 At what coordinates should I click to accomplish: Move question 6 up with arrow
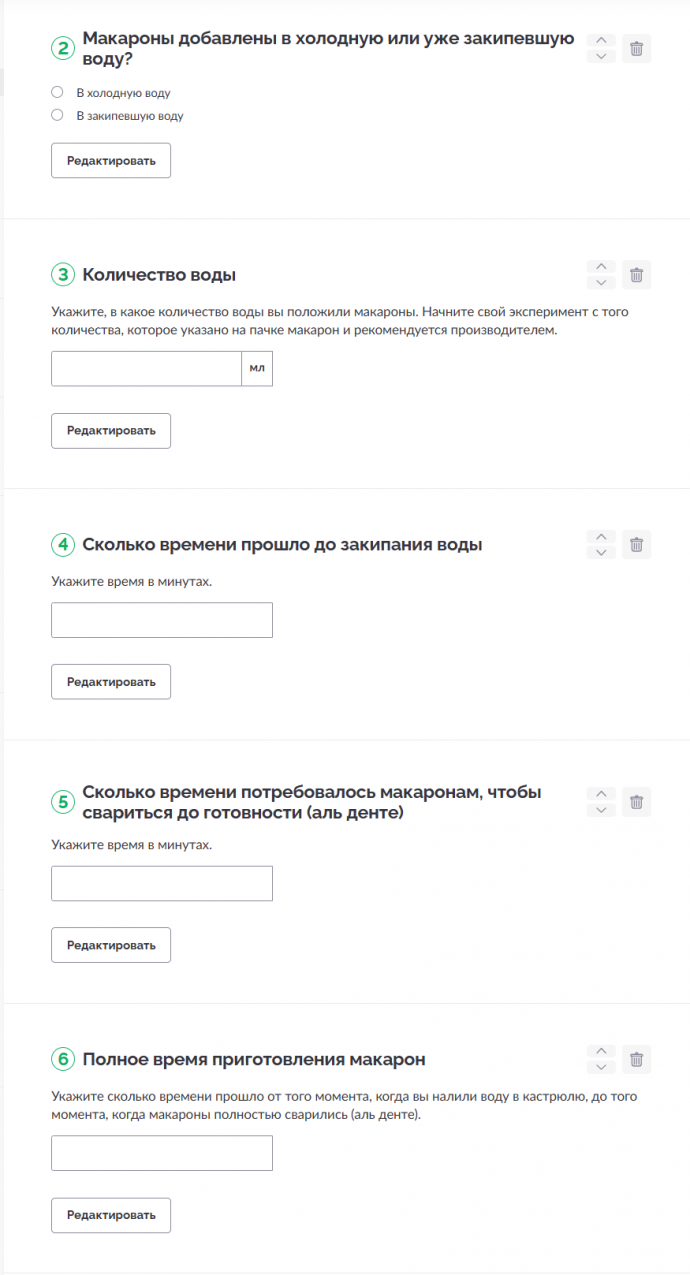click(x=600, y=1051)
